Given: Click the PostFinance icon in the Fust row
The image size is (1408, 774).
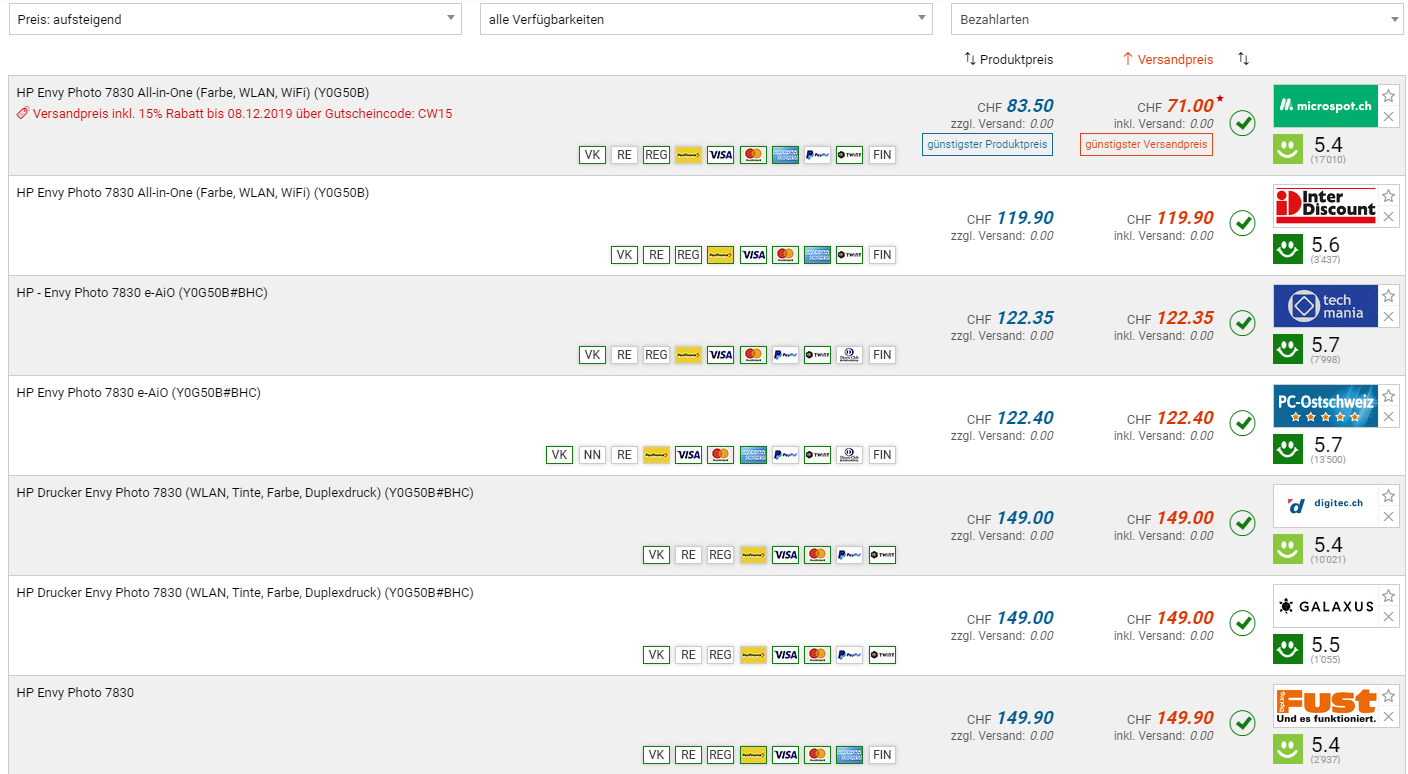Looking at the screenshot, I should click(753, 755).
